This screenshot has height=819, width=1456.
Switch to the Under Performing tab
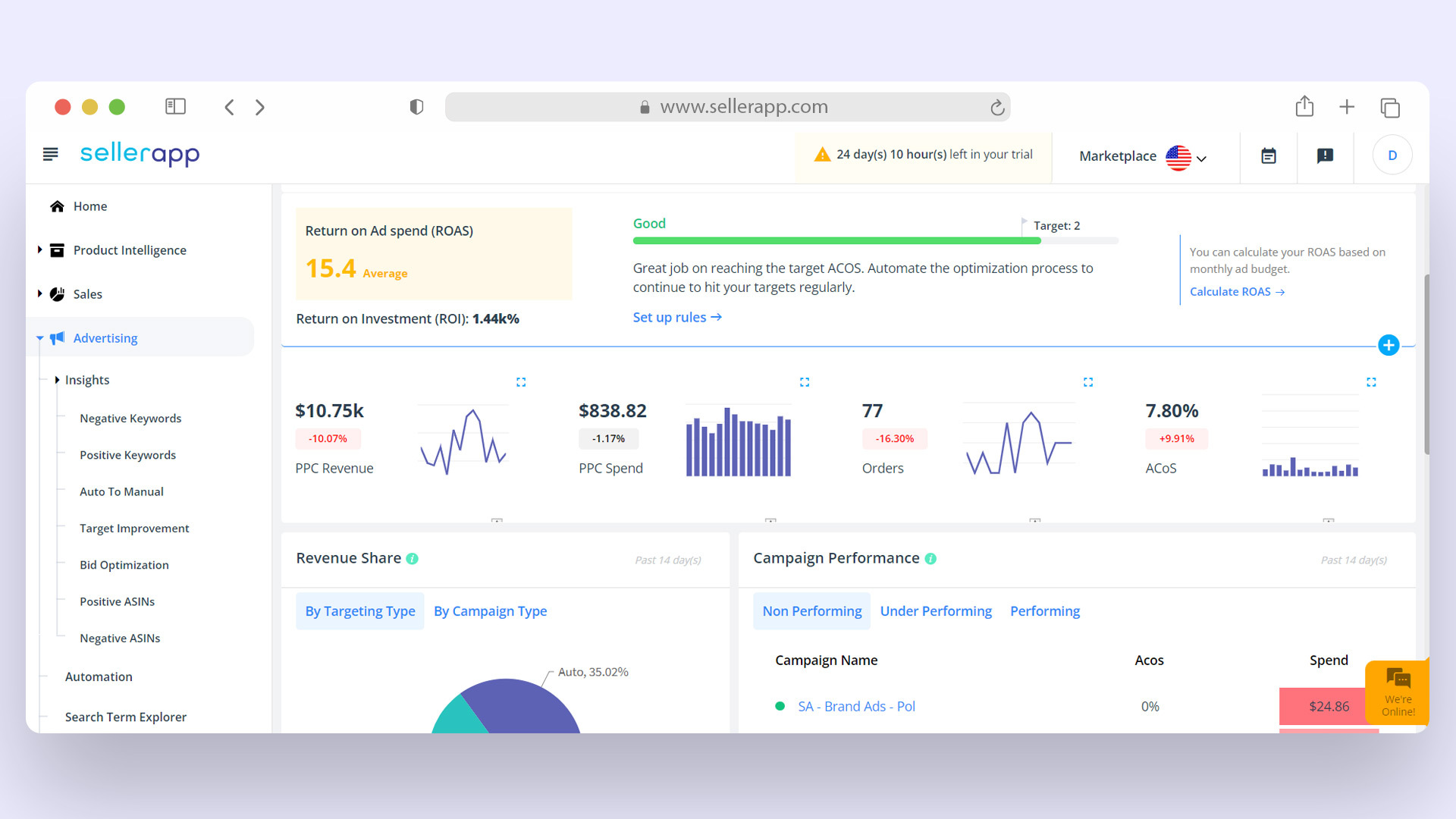936,610
